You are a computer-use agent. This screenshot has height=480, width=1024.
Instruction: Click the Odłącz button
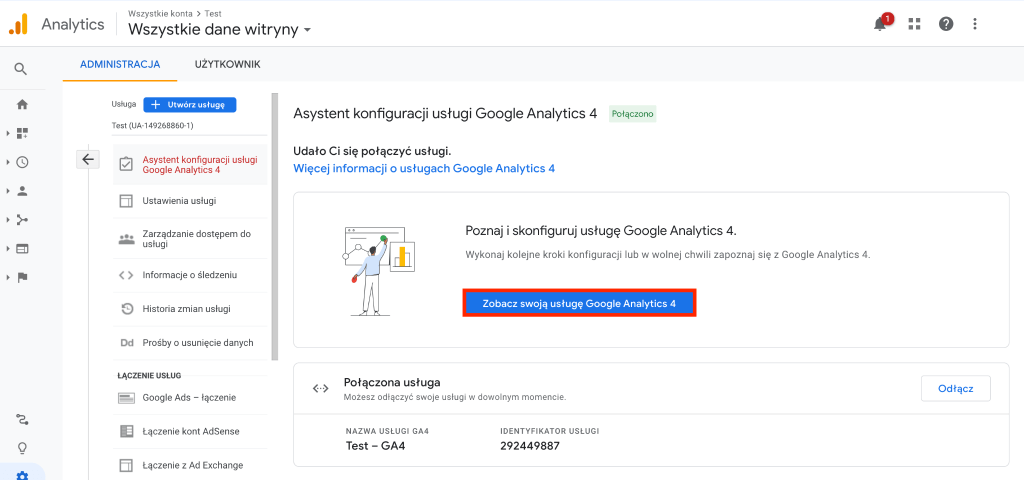pyautogui.click(x=955, y=388)
